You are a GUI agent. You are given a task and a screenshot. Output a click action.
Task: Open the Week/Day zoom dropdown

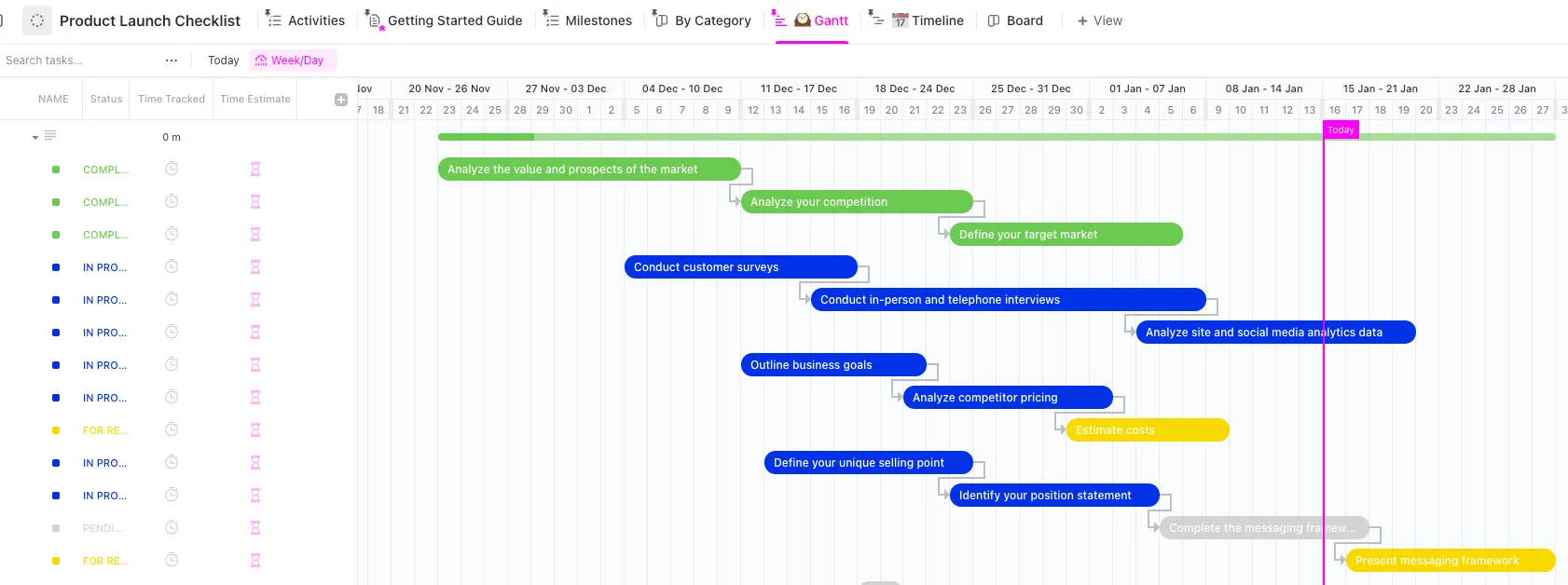pyautogui.click(x=290, y=61)
